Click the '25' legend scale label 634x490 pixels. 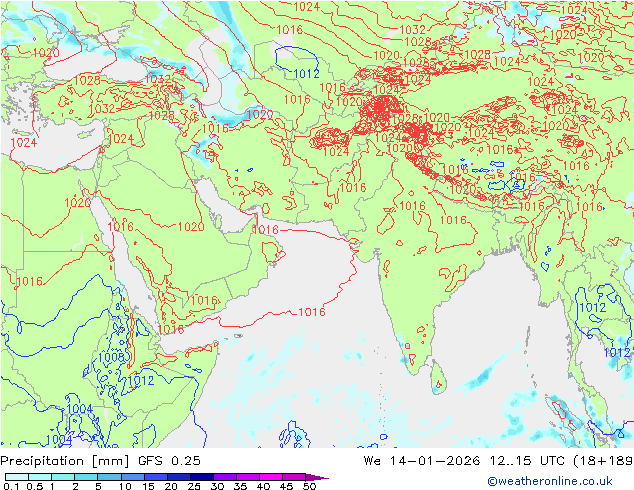tap(194, 486)
